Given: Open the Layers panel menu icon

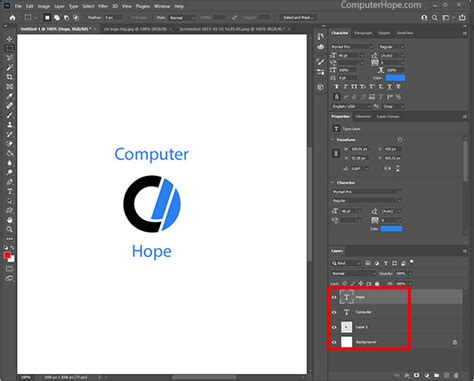Looking at the screenshot, I should click(x=464, y=251).
